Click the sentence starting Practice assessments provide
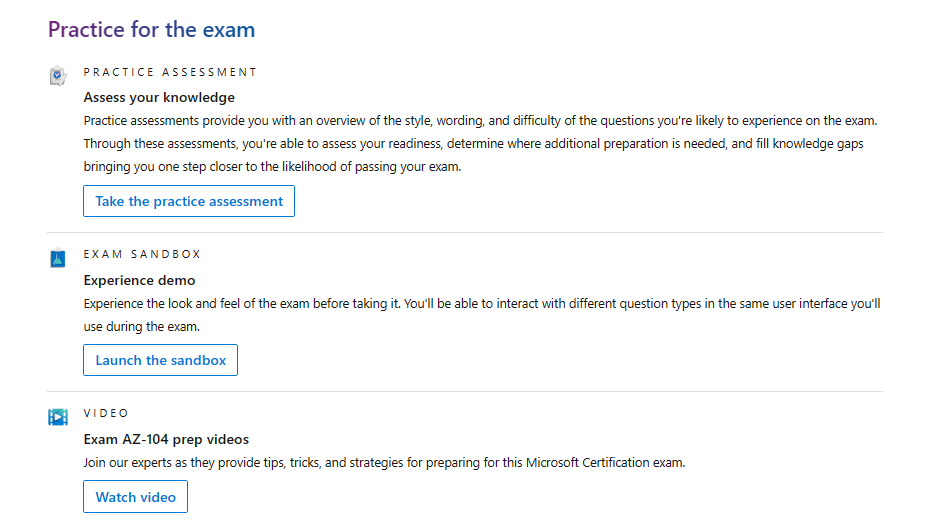The image size is (942, 530). pyautogui.click(x=480, y=121)
